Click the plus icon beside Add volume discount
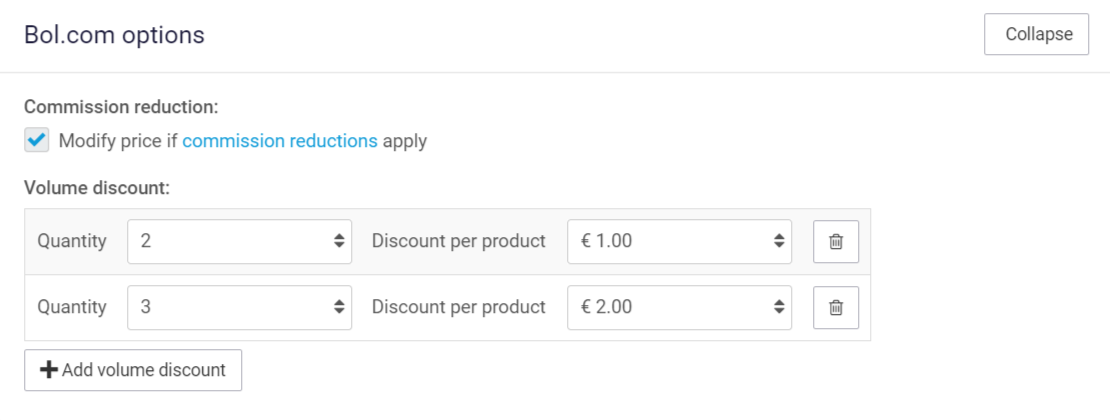The image size is (1110, 420). pos(48,370)
